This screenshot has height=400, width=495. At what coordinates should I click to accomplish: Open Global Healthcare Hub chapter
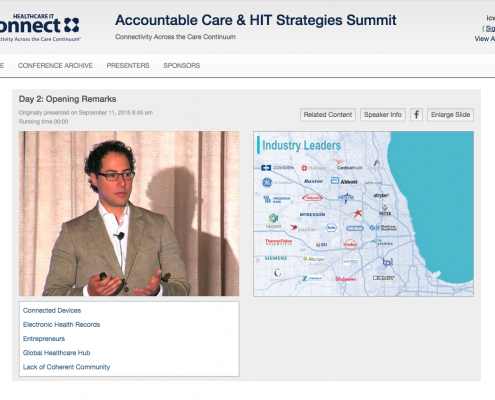(57, 353)
